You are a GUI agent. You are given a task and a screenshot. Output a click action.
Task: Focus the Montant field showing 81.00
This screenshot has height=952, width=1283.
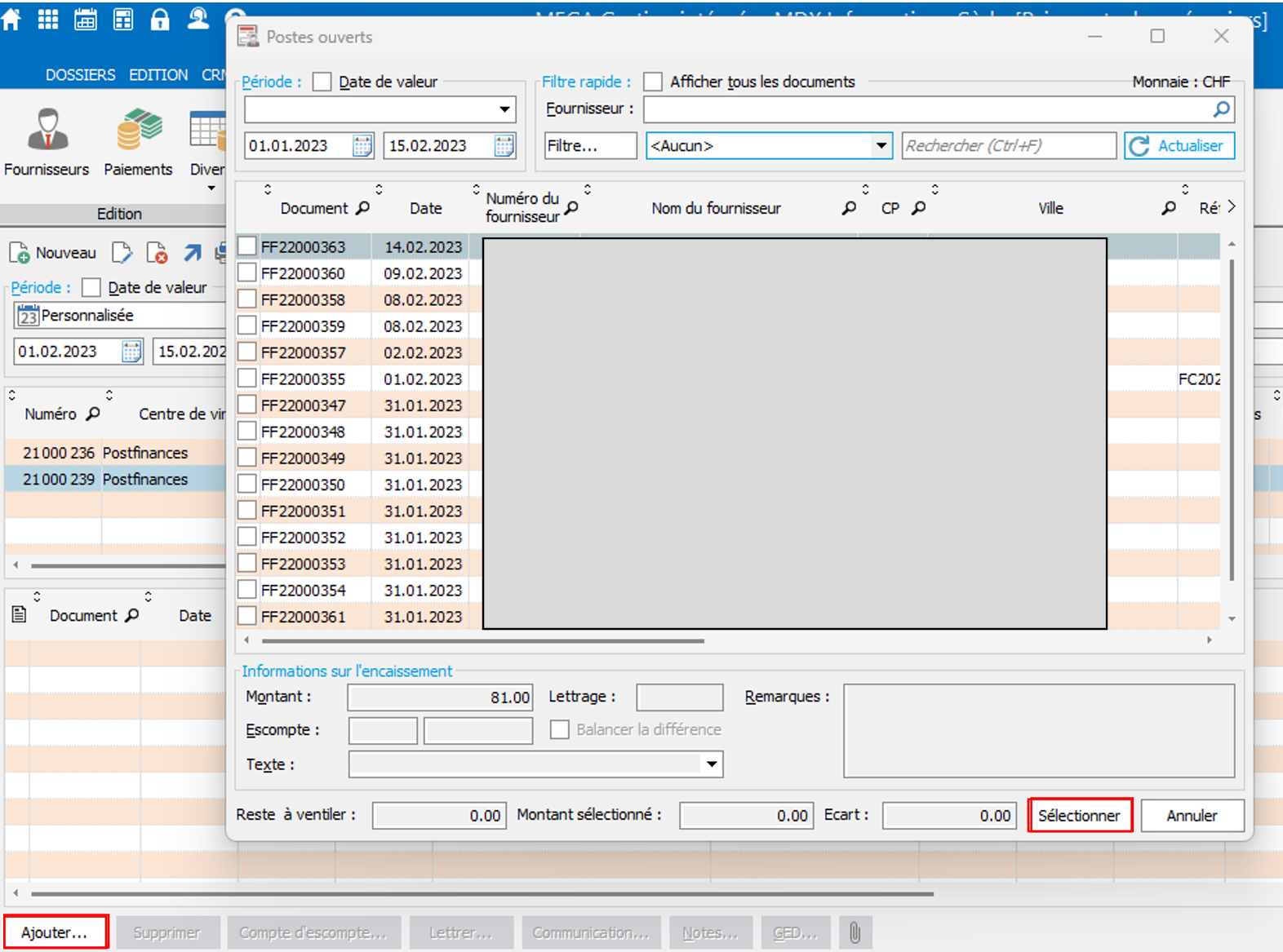click(x=440, y=697)
